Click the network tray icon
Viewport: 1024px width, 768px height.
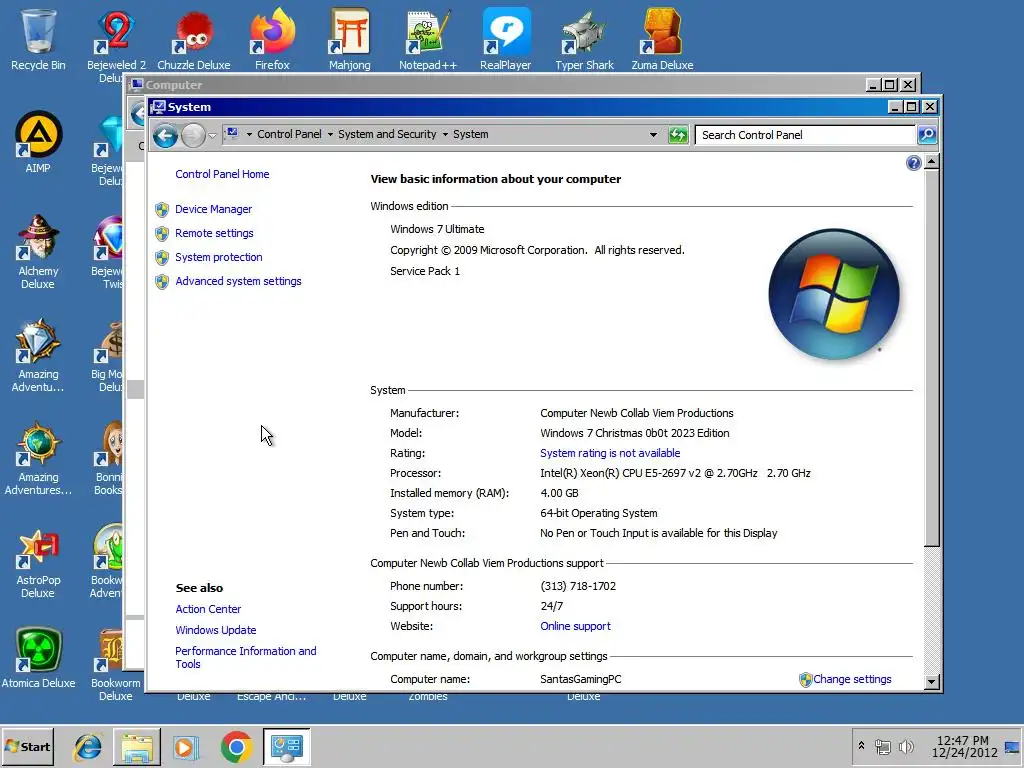[x=882, y=746]
